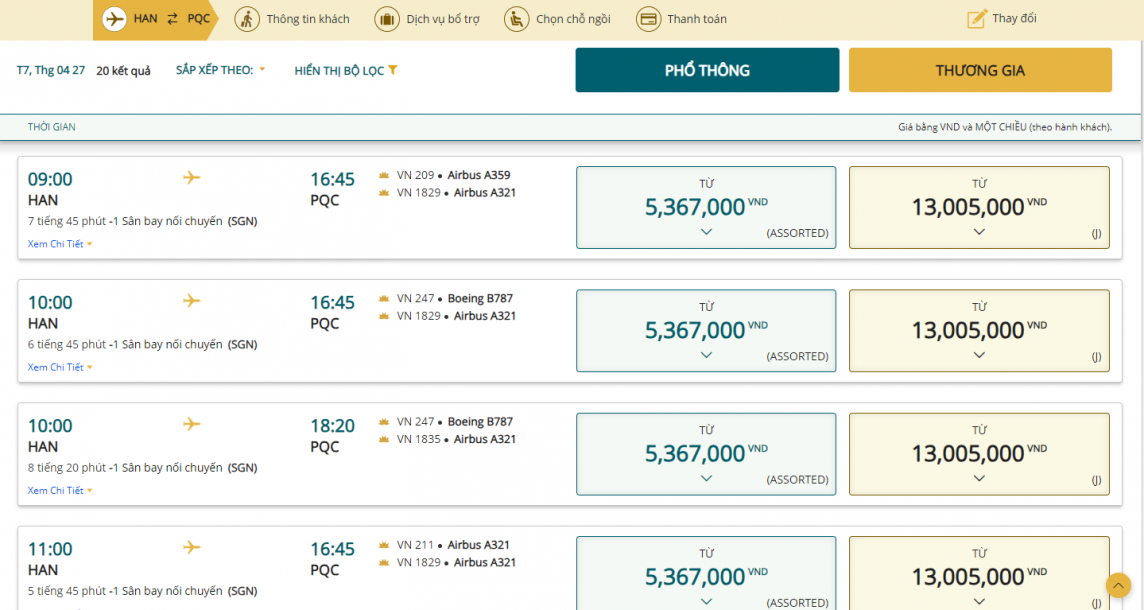Click the airplane icon in HAN-PQC step

tap(115, 19)
